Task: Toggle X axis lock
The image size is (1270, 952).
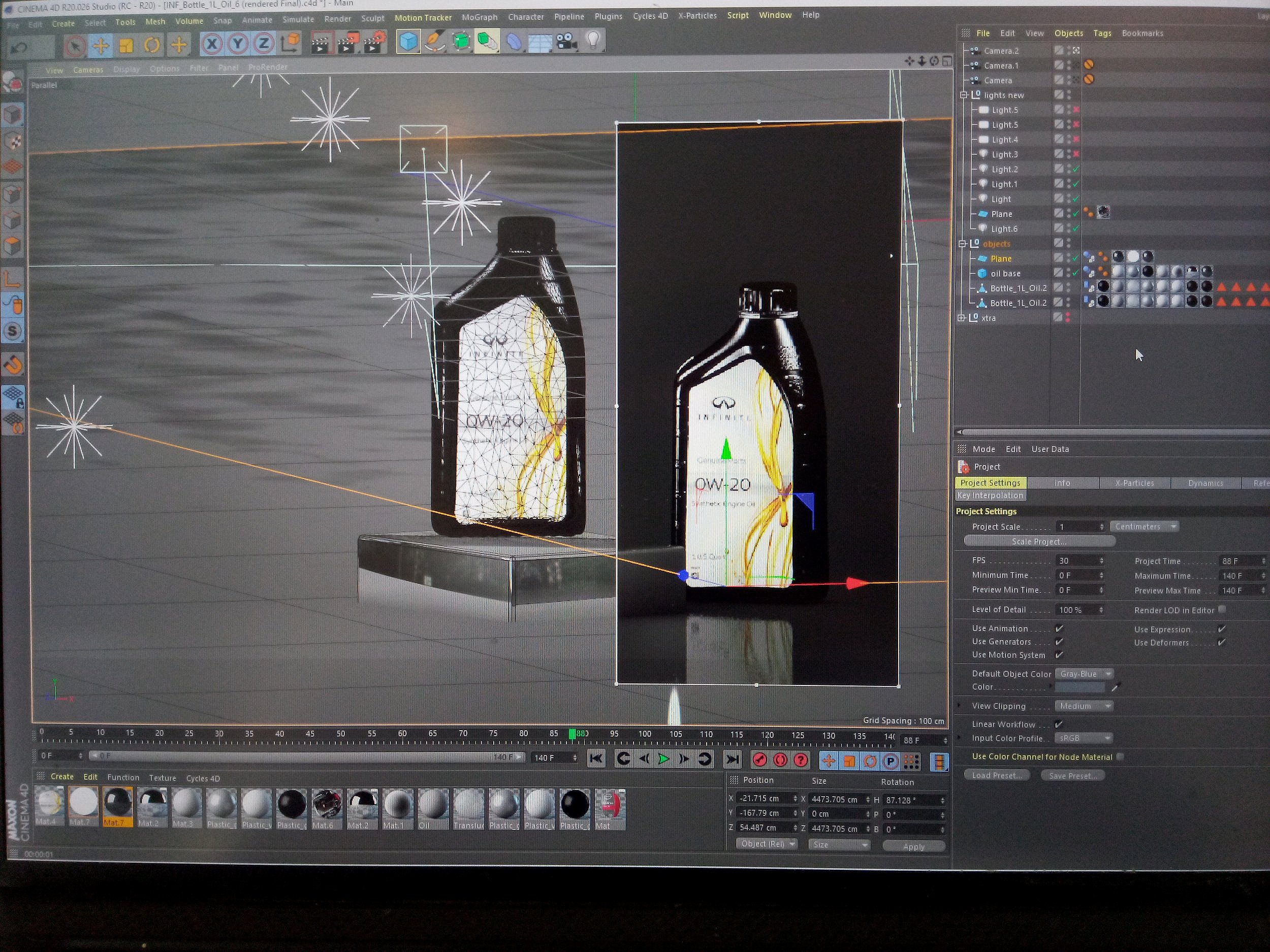Action: point(211,44)
